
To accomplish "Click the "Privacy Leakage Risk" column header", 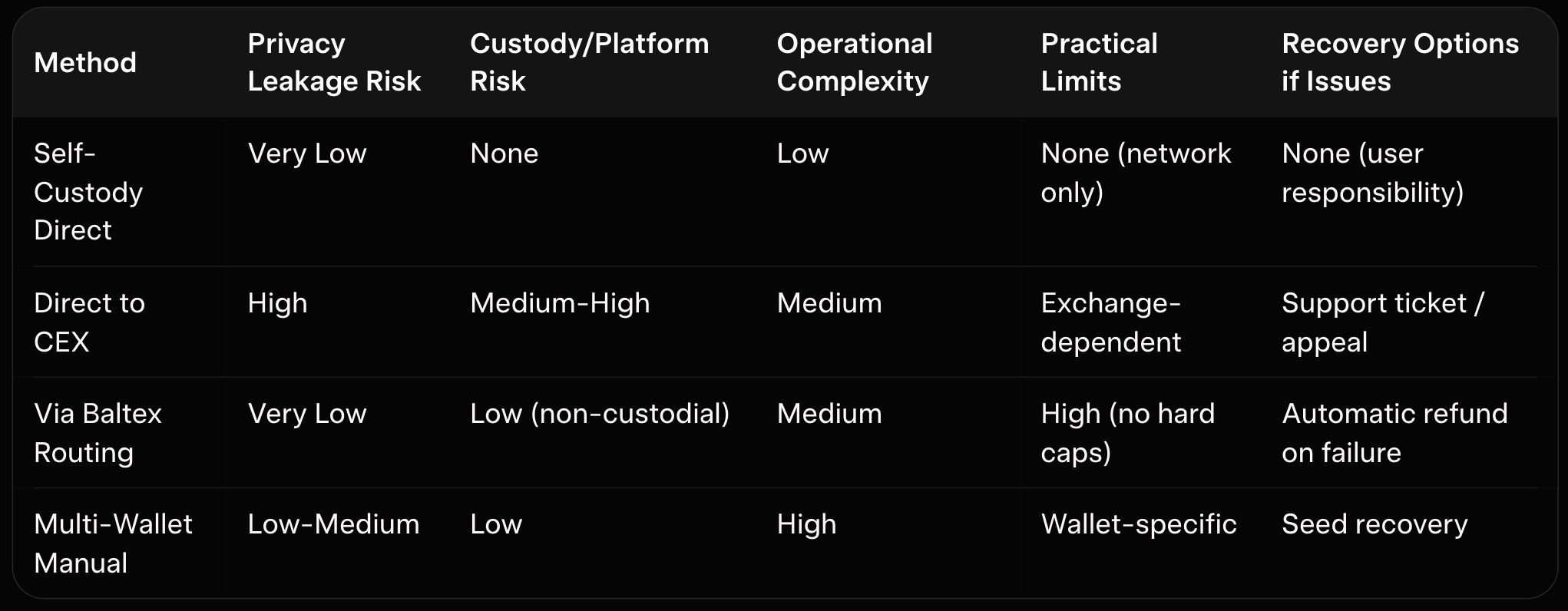I will pos(334,62).
